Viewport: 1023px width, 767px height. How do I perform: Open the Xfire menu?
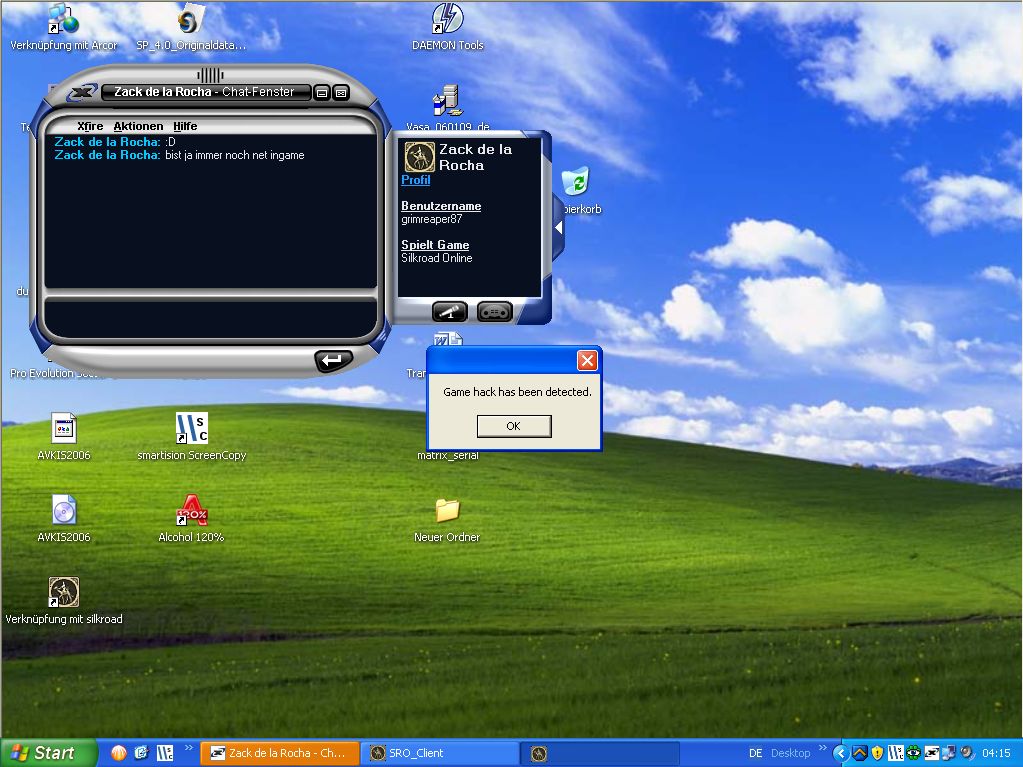coord(90,126)
